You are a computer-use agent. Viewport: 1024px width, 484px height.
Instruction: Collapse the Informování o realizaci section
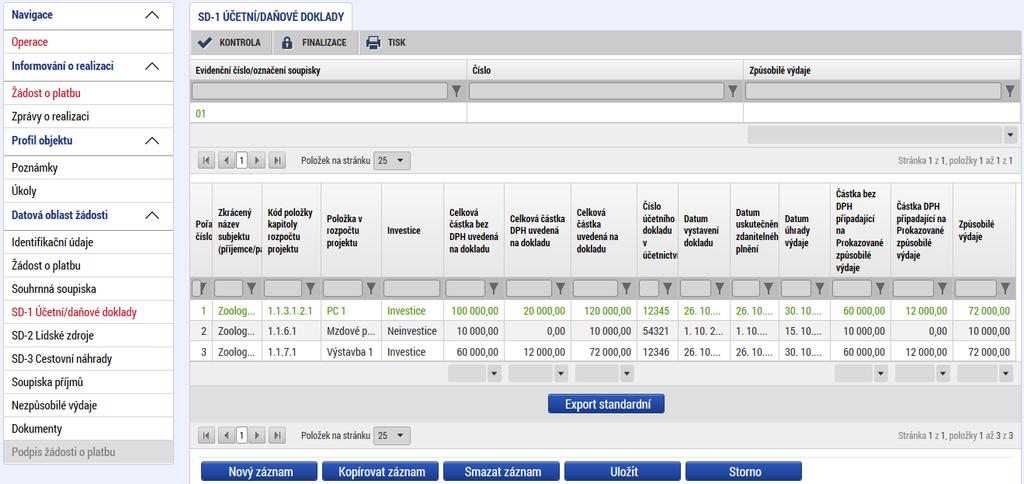(152, 66)
